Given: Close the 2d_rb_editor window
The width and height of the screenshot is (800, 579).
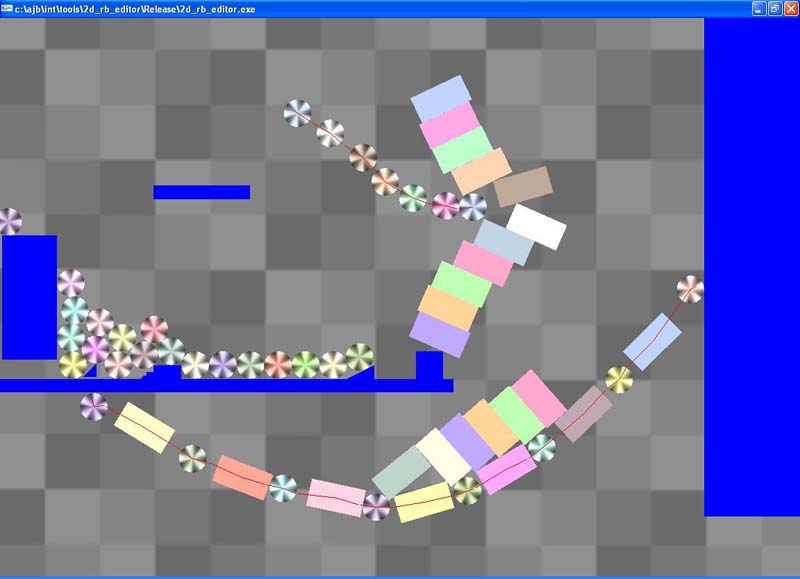Looking at the screenshot, I should point(790,9).
